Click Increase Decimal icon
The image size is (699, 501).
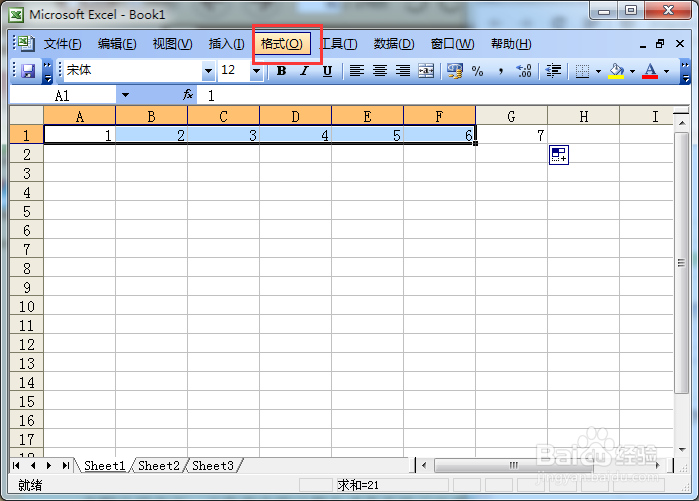[524, 71]
